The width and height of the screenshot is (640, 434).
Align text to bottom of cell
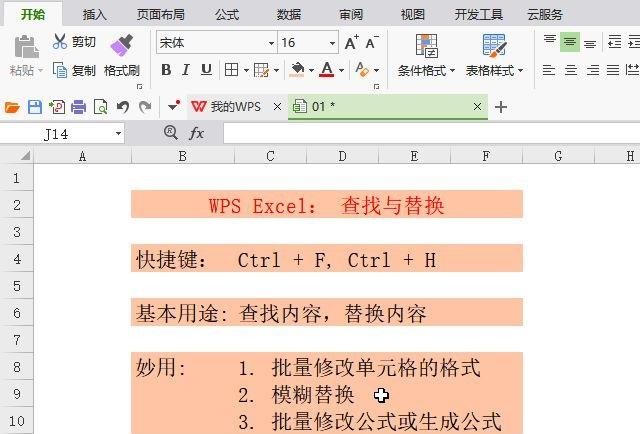[590, 44]
